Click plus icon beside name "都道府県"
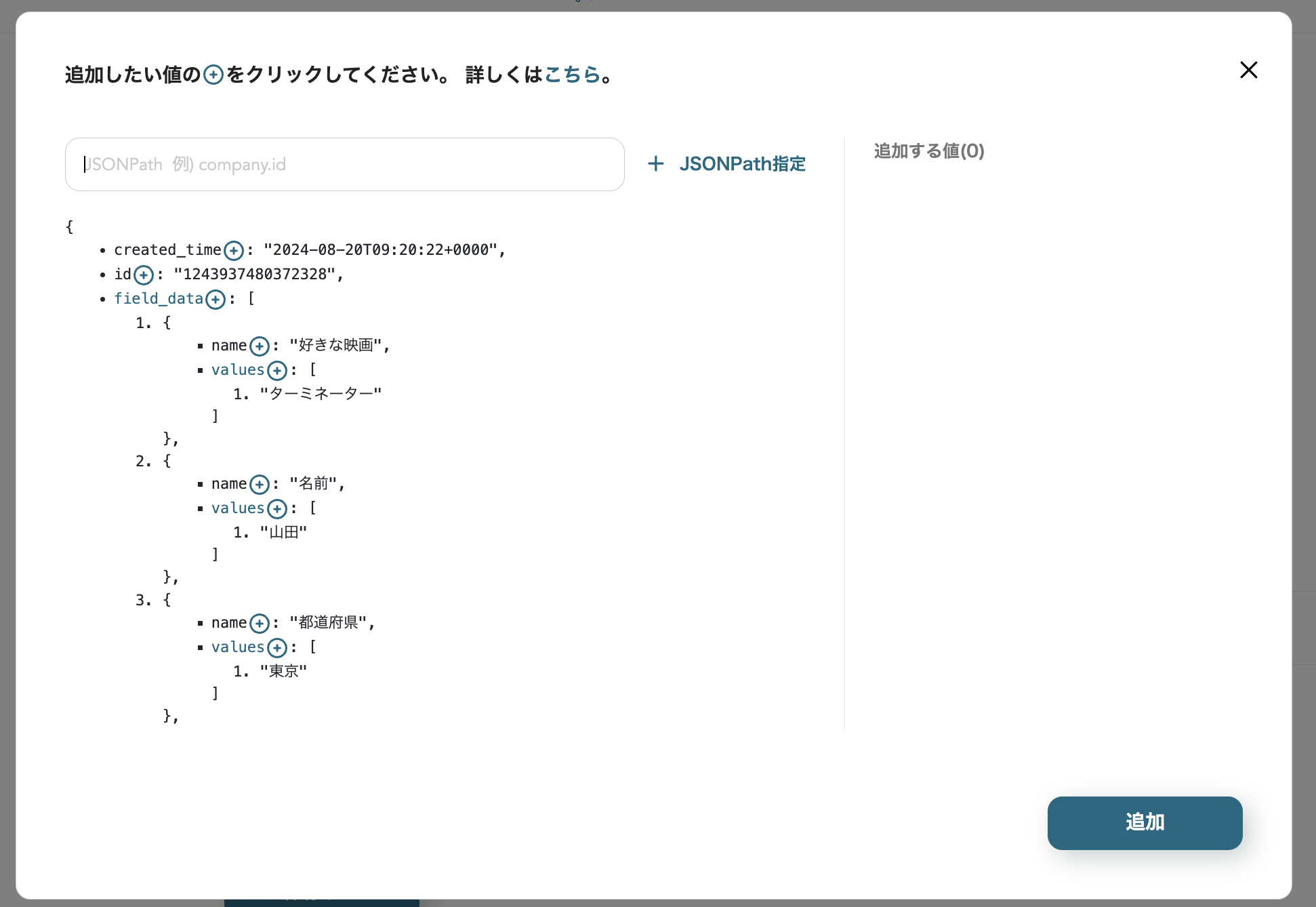The height and width of the screenshot is (907, 1316). point(260,624)
